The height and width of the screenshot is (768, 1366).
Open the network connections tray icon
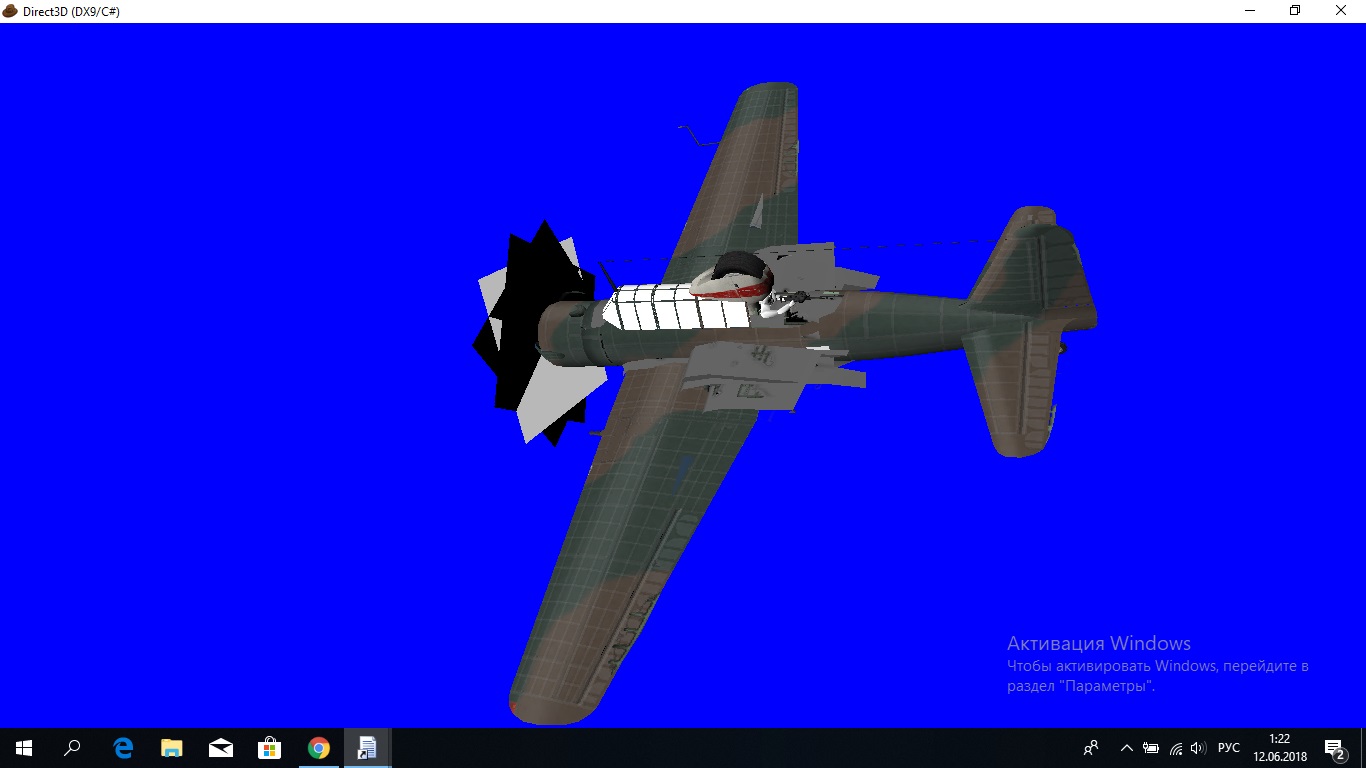point(1176,748)
